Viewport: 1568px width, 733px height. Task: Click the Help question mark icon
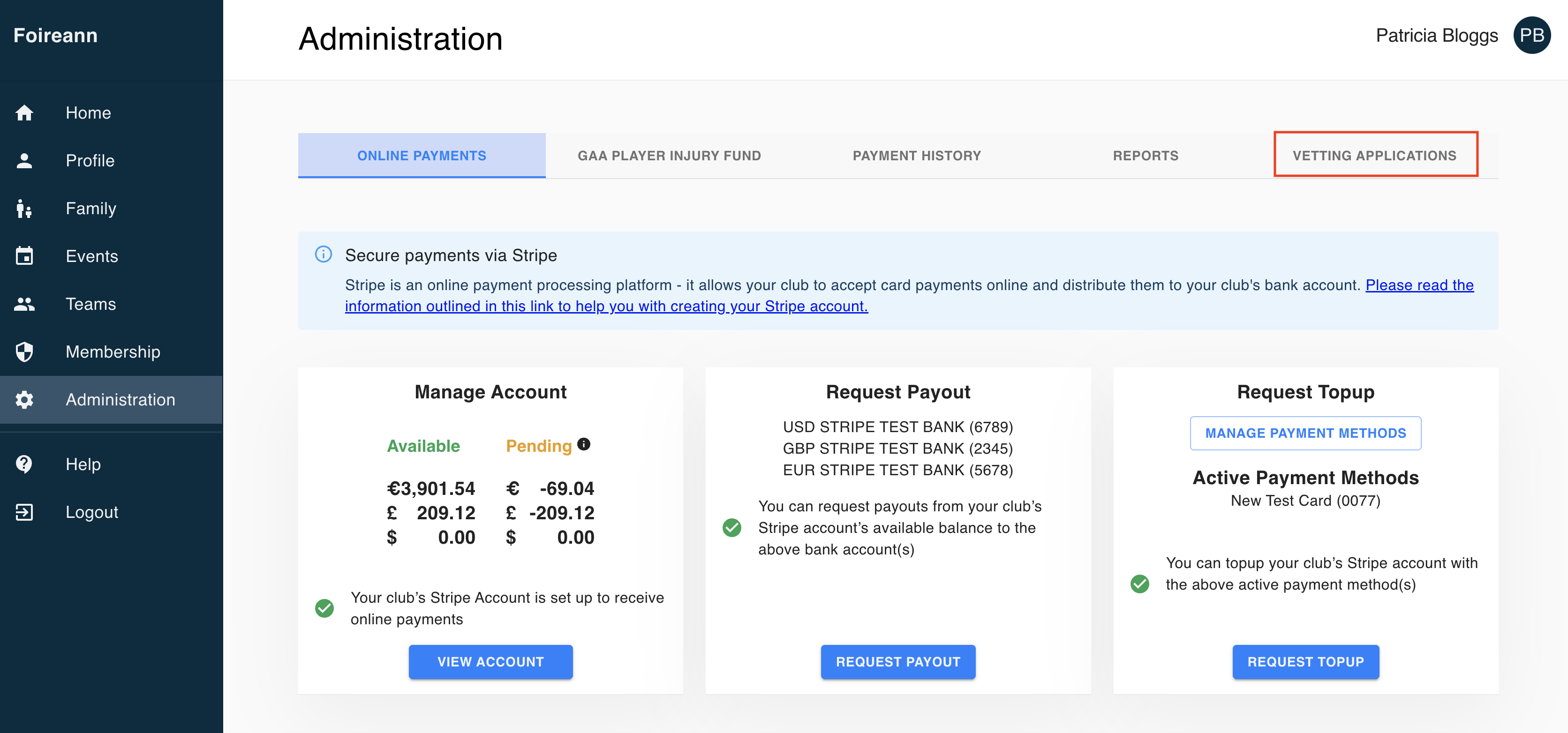[24, 464]
